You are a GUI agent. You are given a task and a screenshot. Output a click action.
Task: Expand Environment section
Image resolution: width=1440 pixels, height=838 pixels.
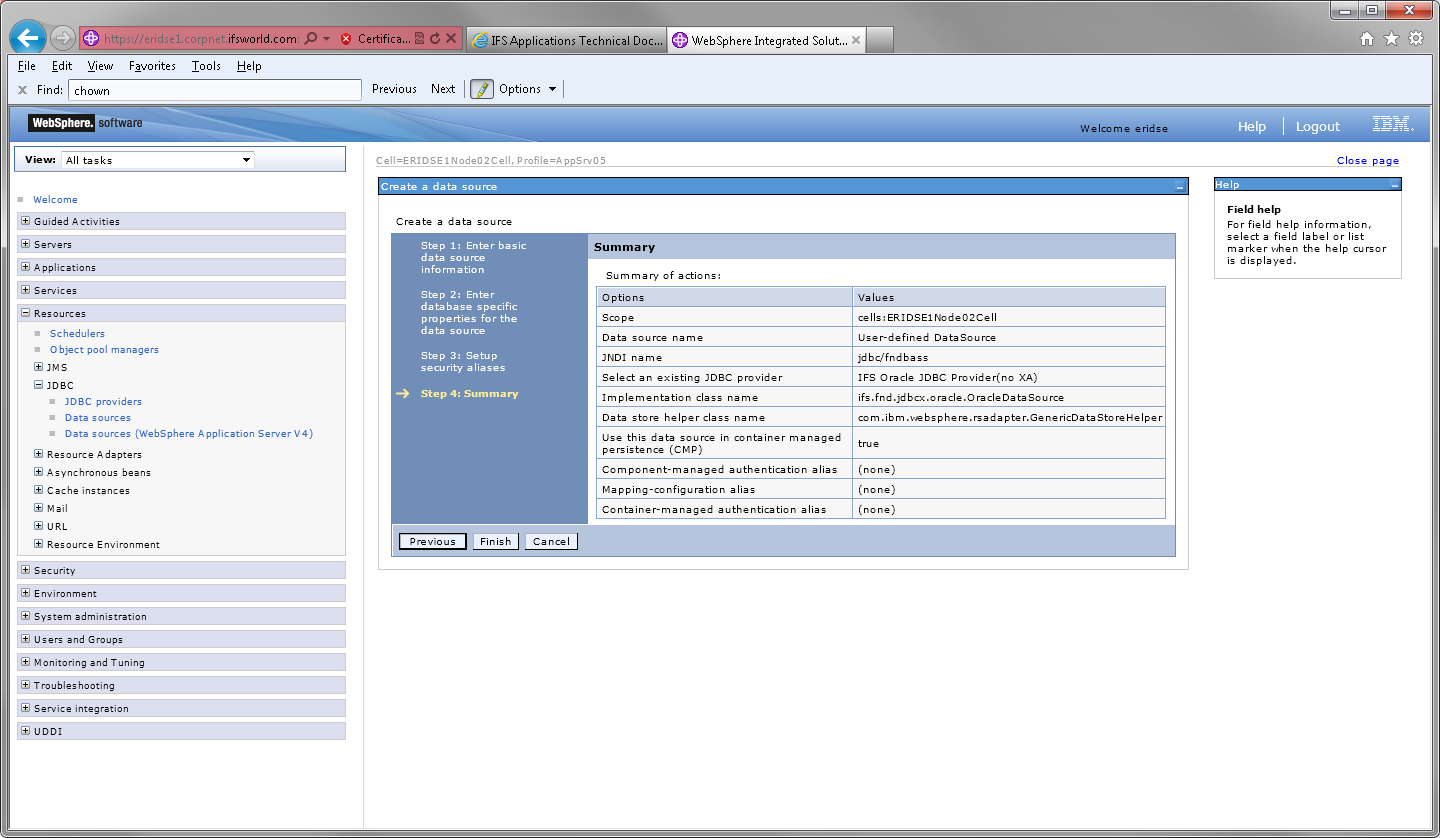pos(26,593)
